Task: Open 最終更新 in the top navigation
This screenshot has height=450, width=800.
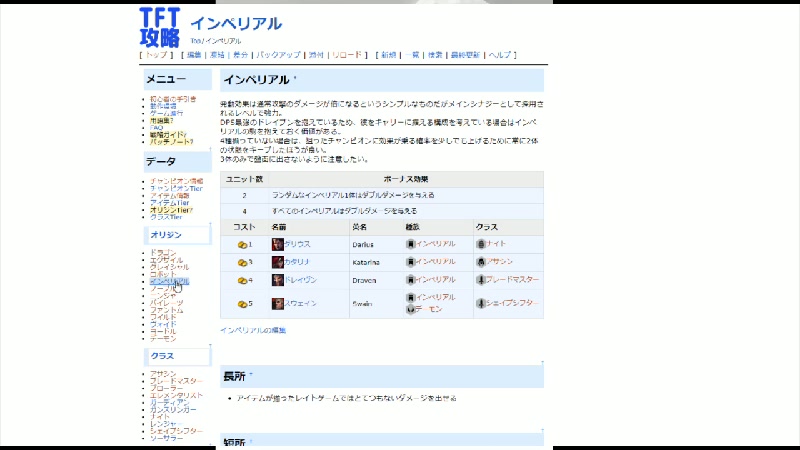Action: tap(465, 55)
